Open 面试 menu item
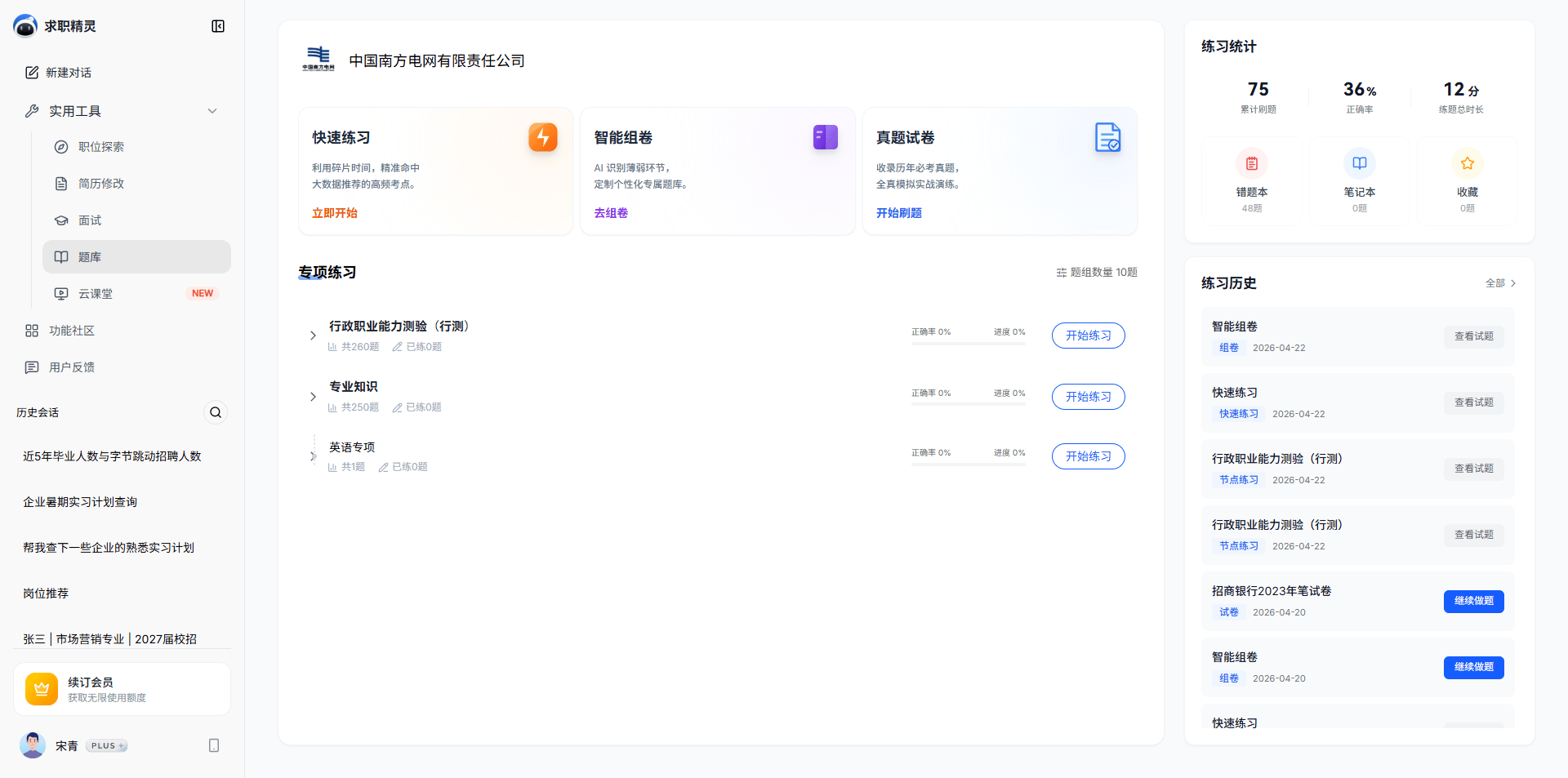The height and width of the screenshot is (778, 1568). 136,220
